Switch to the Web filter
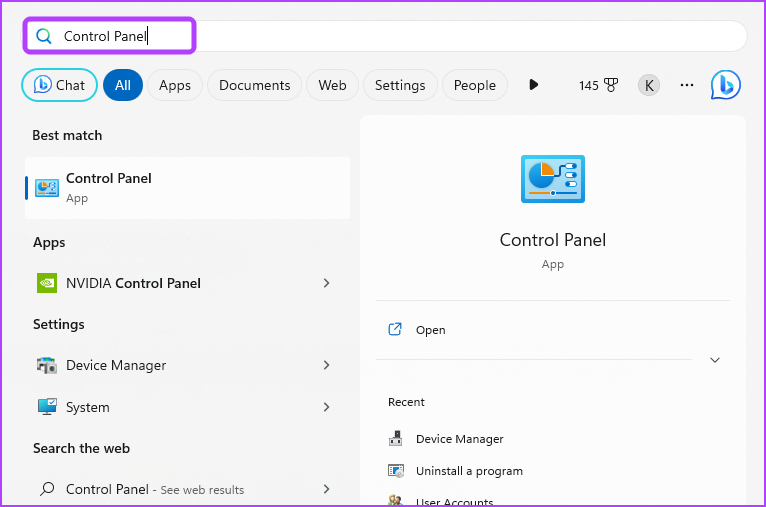The image size is (766, 507). [x=332, y=85]
